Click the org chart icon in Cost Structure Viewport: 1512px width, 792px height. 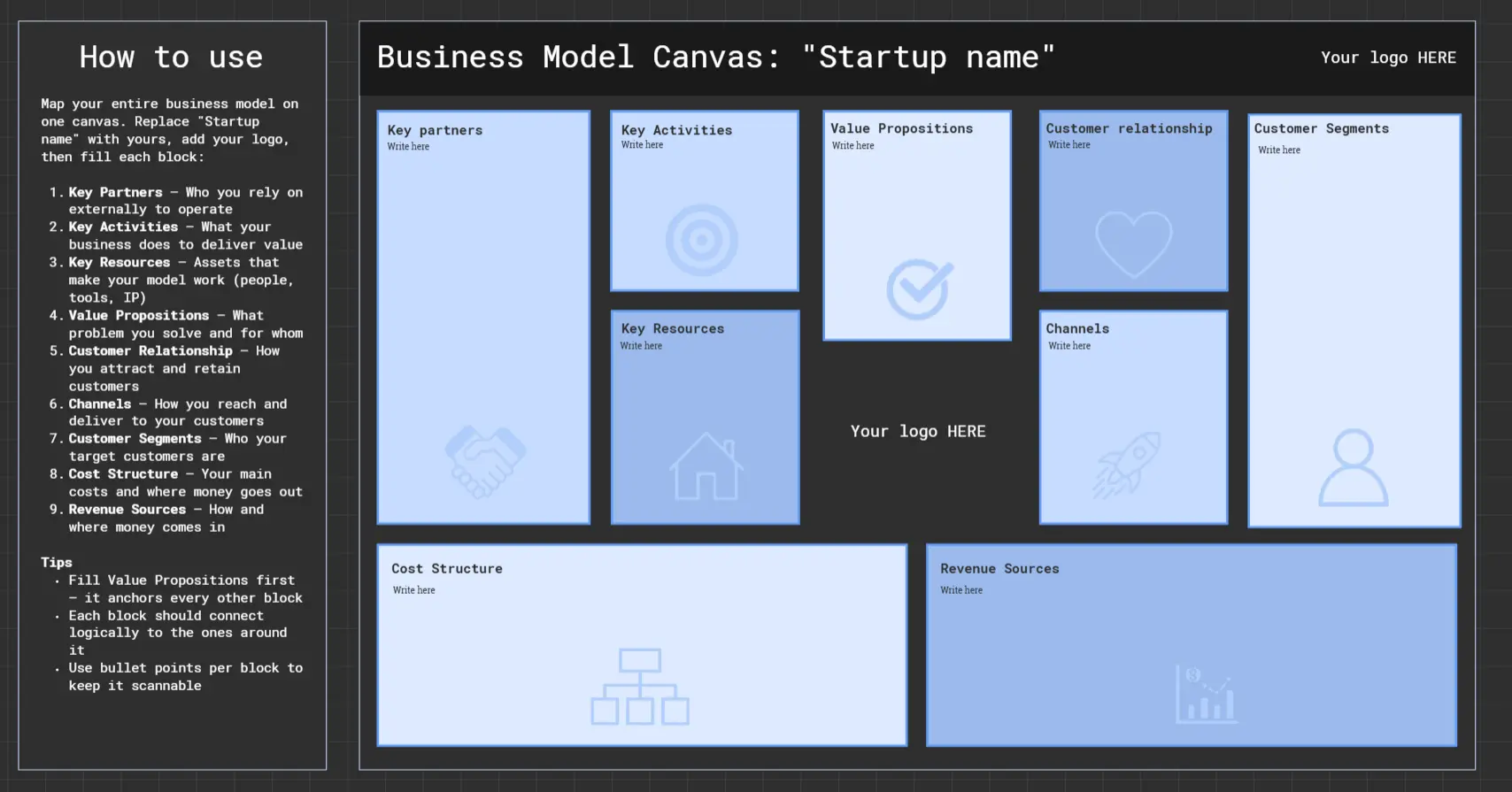click(640, 687)
